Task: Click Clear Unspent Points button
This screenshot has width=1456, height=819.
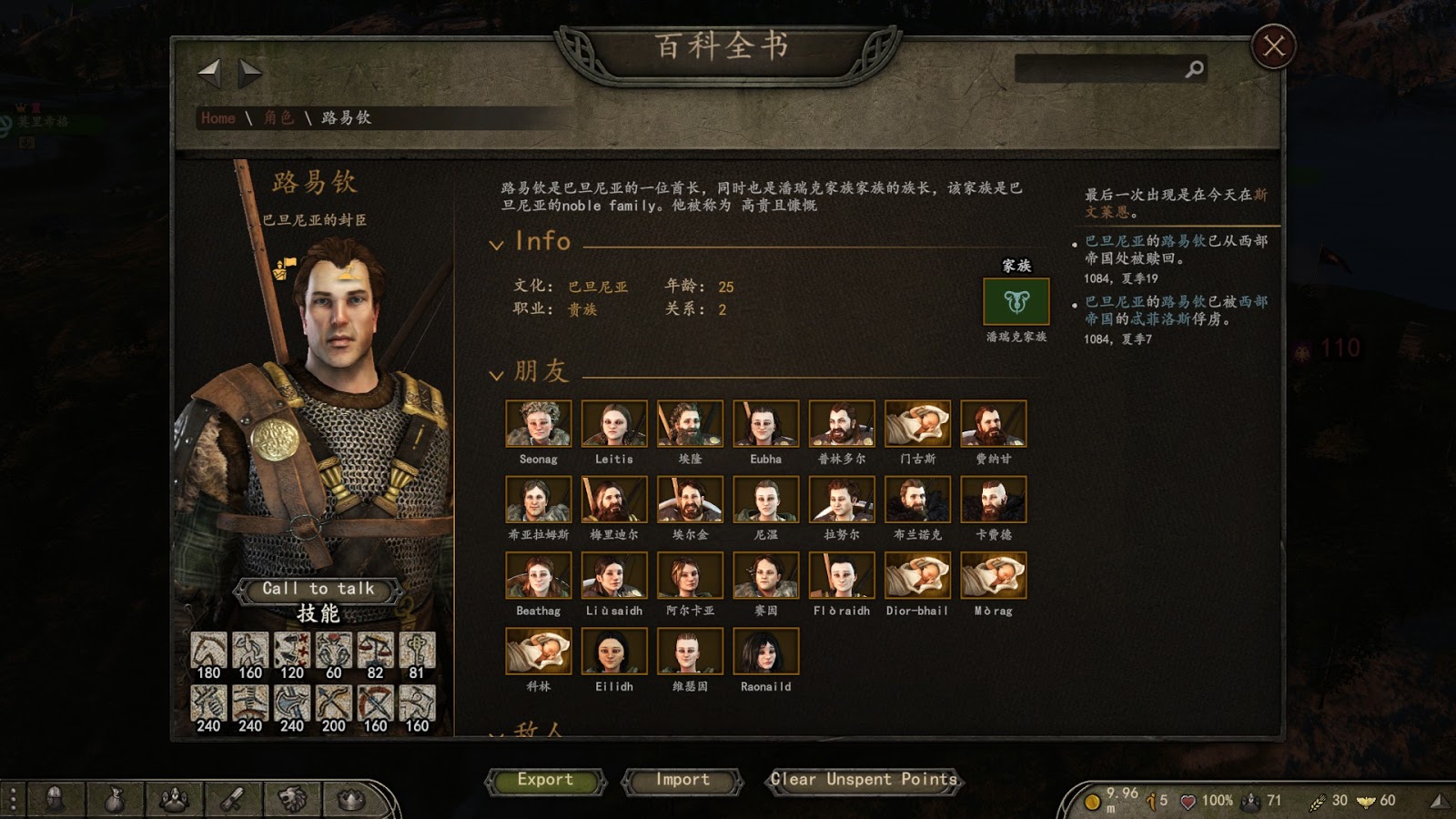Action: point(864,780)
